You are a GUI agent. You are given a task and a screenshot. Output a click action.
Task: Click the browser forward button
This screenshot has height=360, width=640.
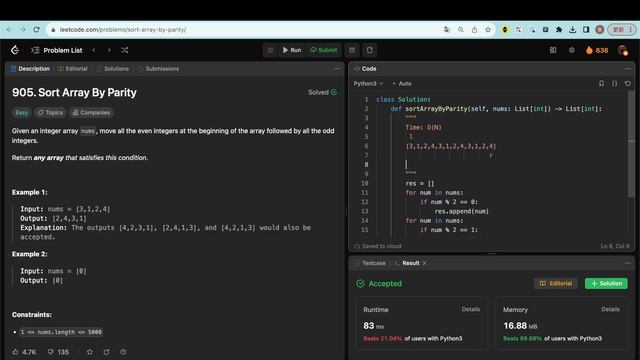pyautogui.click(x=23, y=29)
